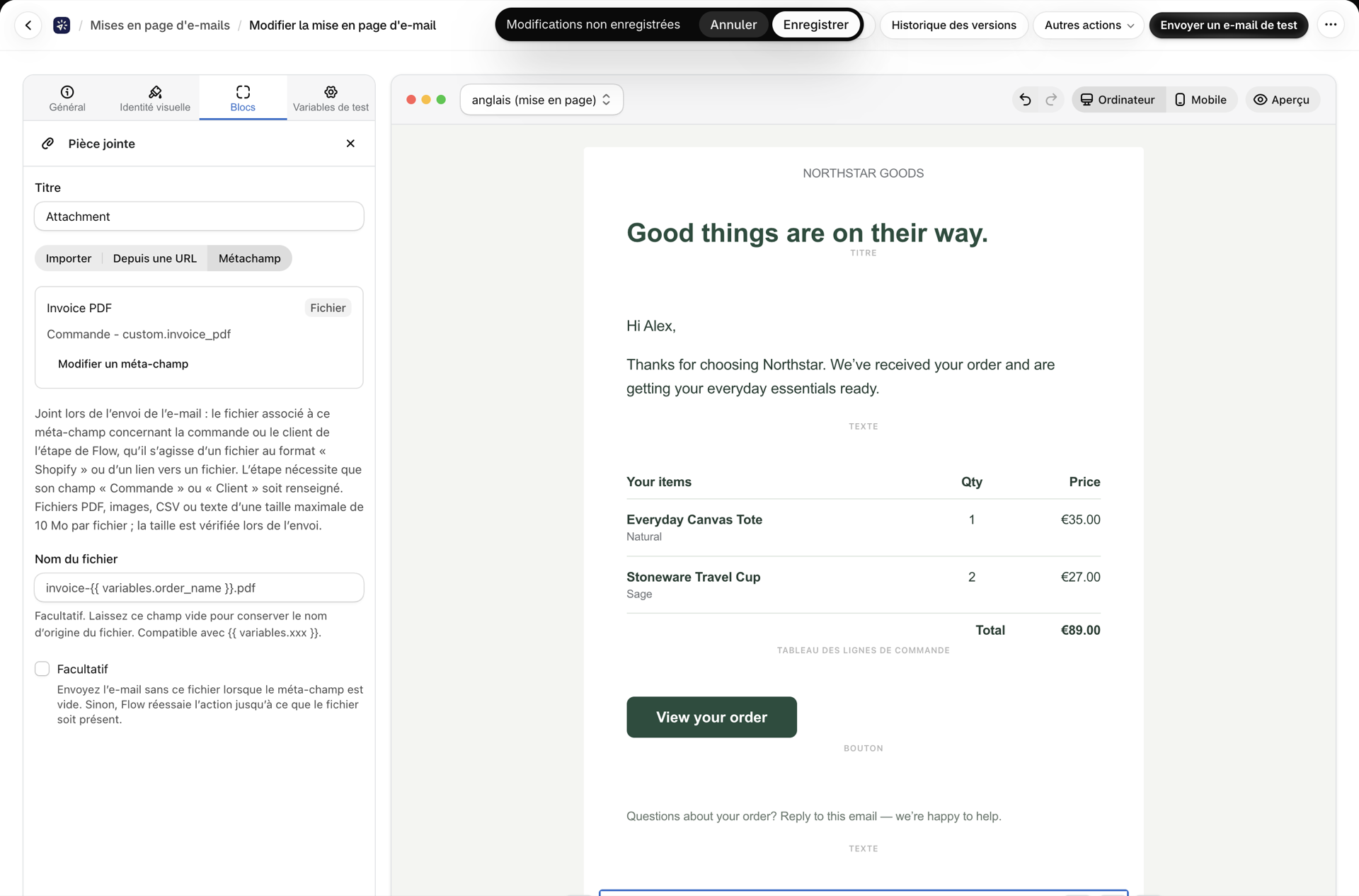This screenshot has width=1359, height=896.
Task: Select the View your order button block
Action: [x=711, y=717]
